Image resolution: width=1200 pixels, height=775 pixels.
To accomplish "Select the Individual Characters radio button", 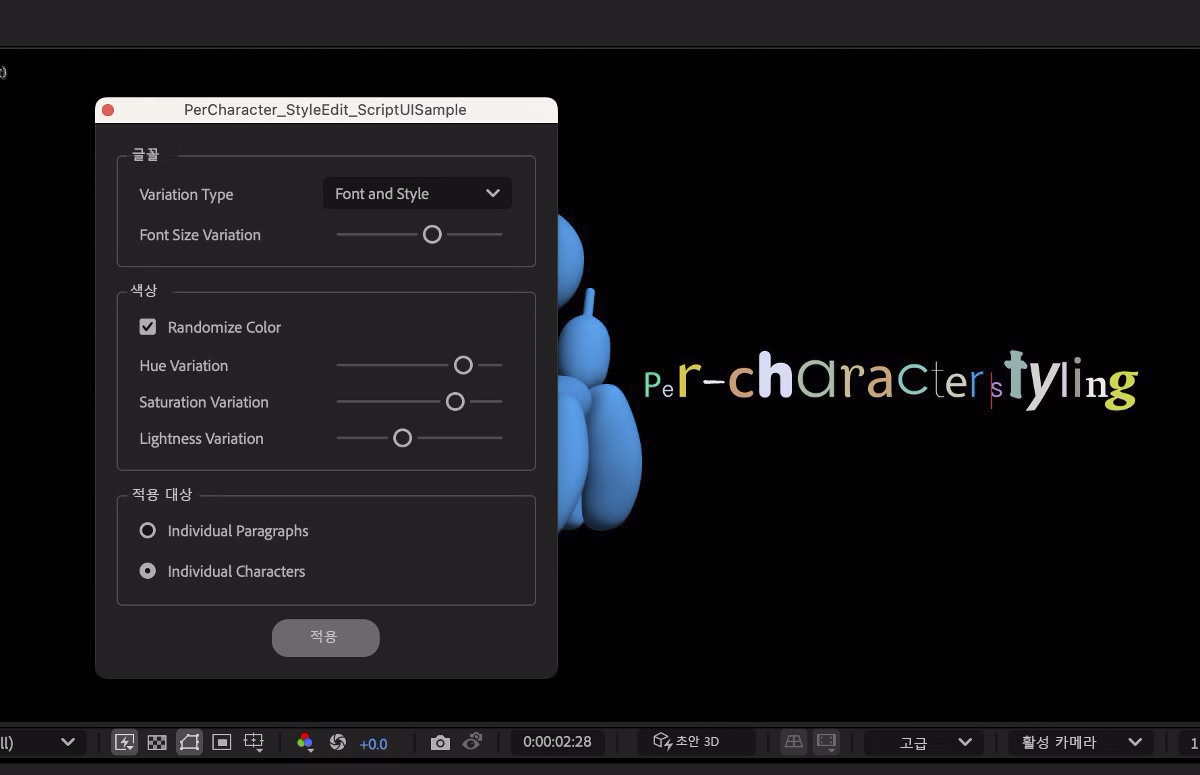I will point(147,571).
